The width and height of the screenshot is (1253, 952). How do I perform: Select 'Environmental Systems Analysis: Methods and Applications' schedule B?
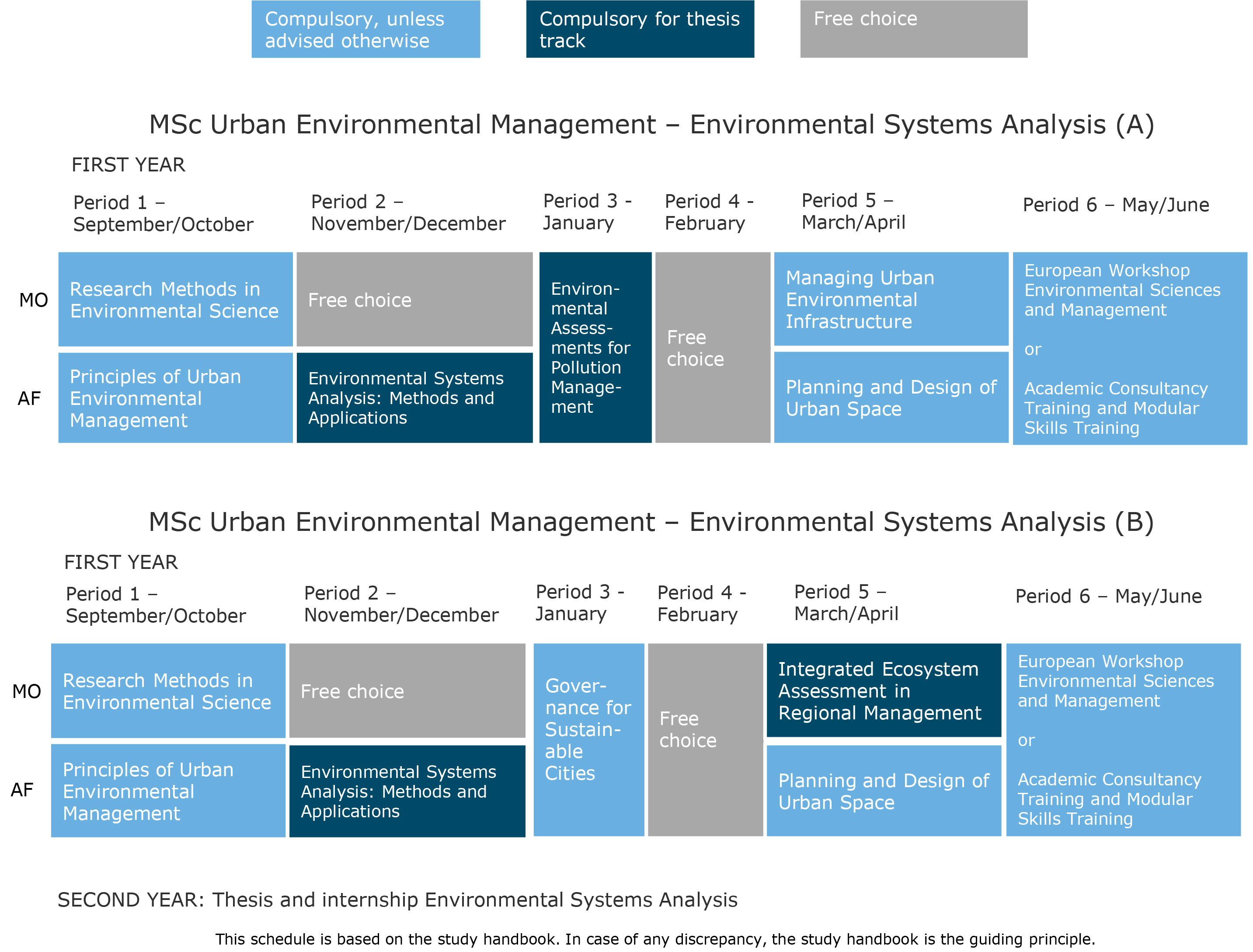407,791
